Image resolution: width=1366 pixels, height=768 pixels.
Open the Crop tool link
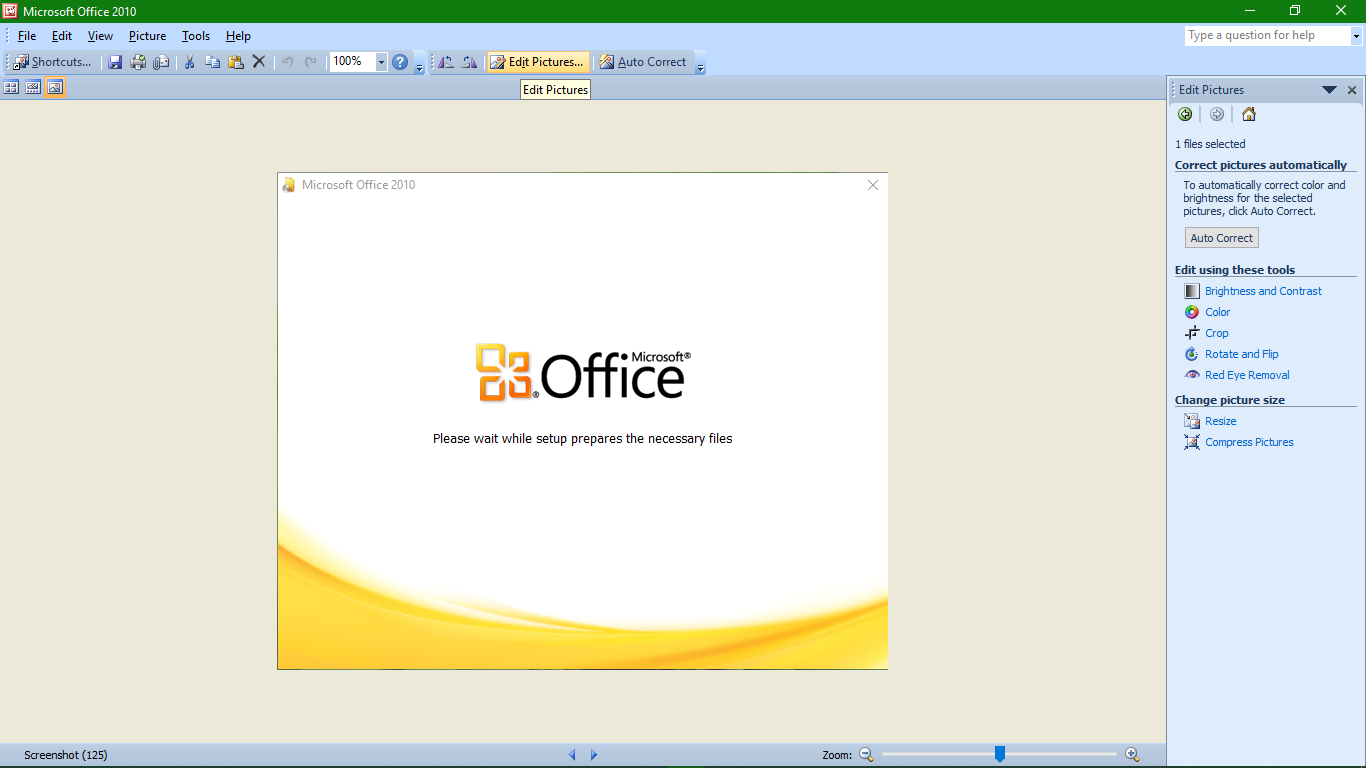pyautogui.click(x=1206, y=333)
